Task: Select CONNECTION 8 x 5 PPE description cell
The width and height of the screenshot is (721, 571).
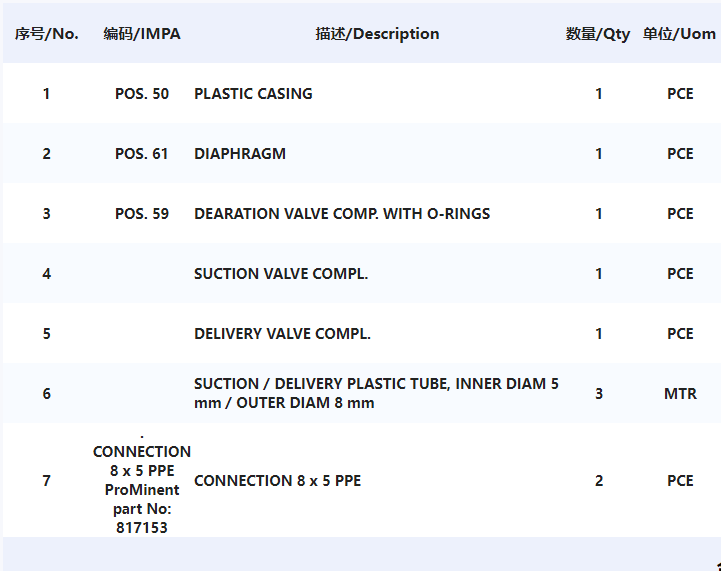Action: 278,480
